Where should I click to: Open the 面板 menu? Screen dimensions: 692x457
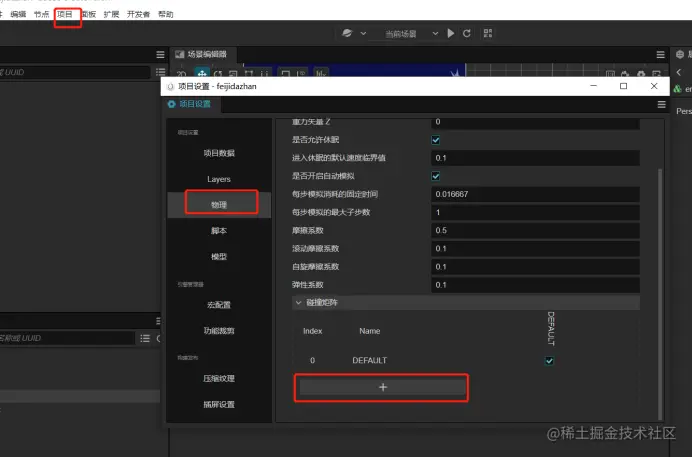tap(89, 14)
